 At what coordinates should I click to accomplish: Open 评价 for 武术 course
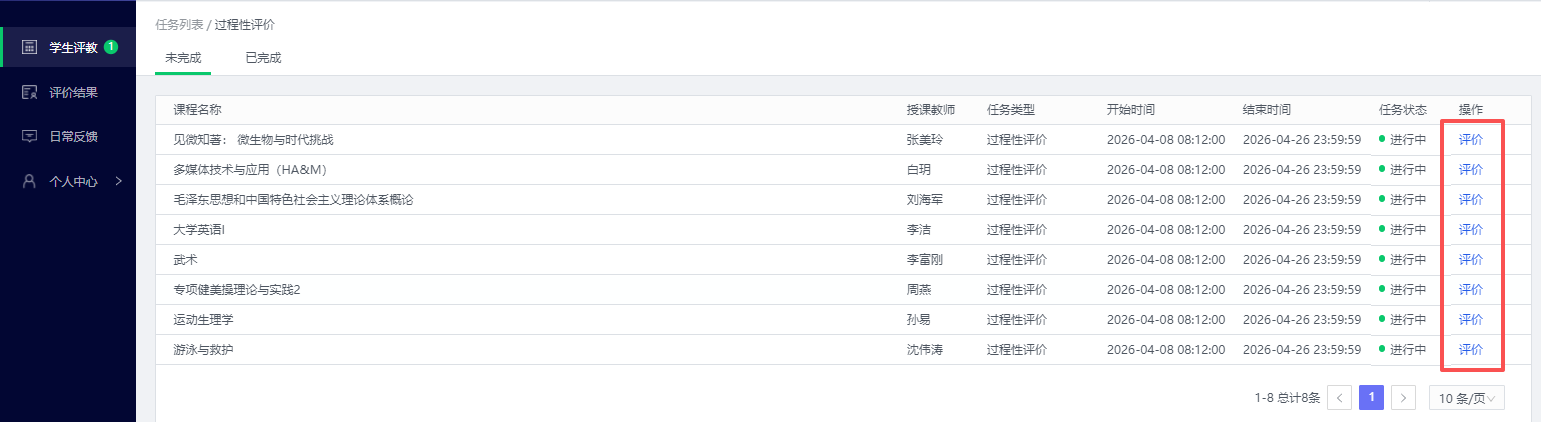1470,260
